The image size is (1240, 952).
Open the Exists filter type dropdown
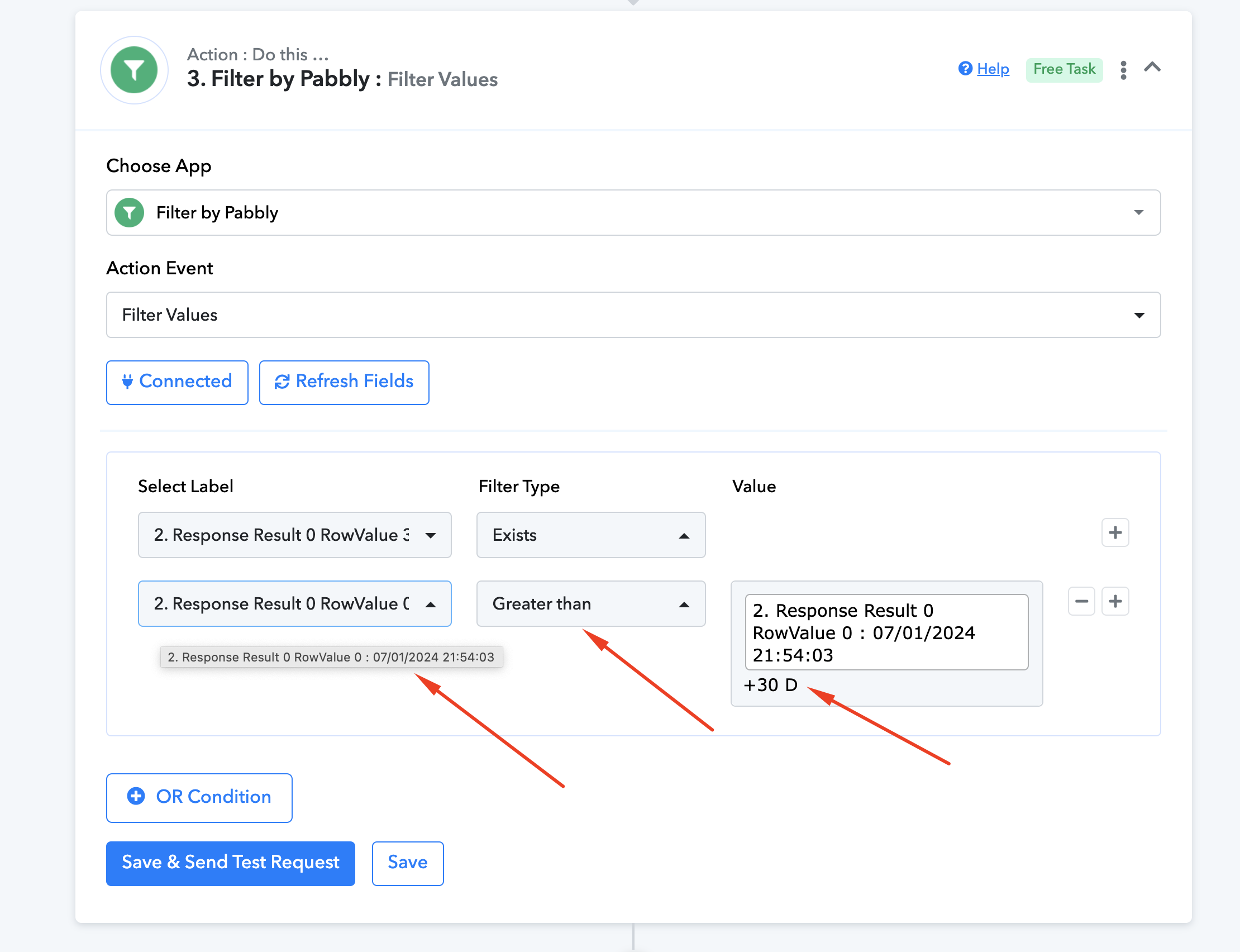coord(591,535)
